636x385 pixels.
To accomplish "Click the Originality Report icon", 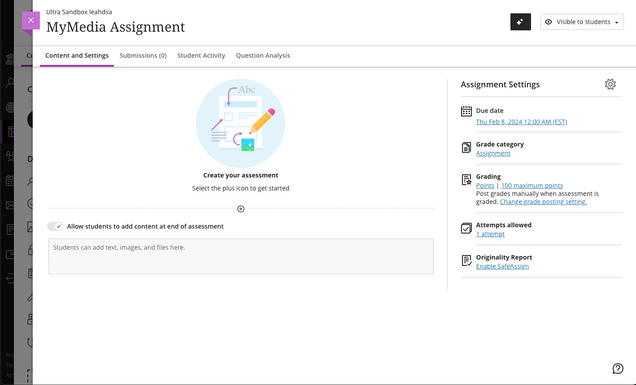I will coord(466,260).
